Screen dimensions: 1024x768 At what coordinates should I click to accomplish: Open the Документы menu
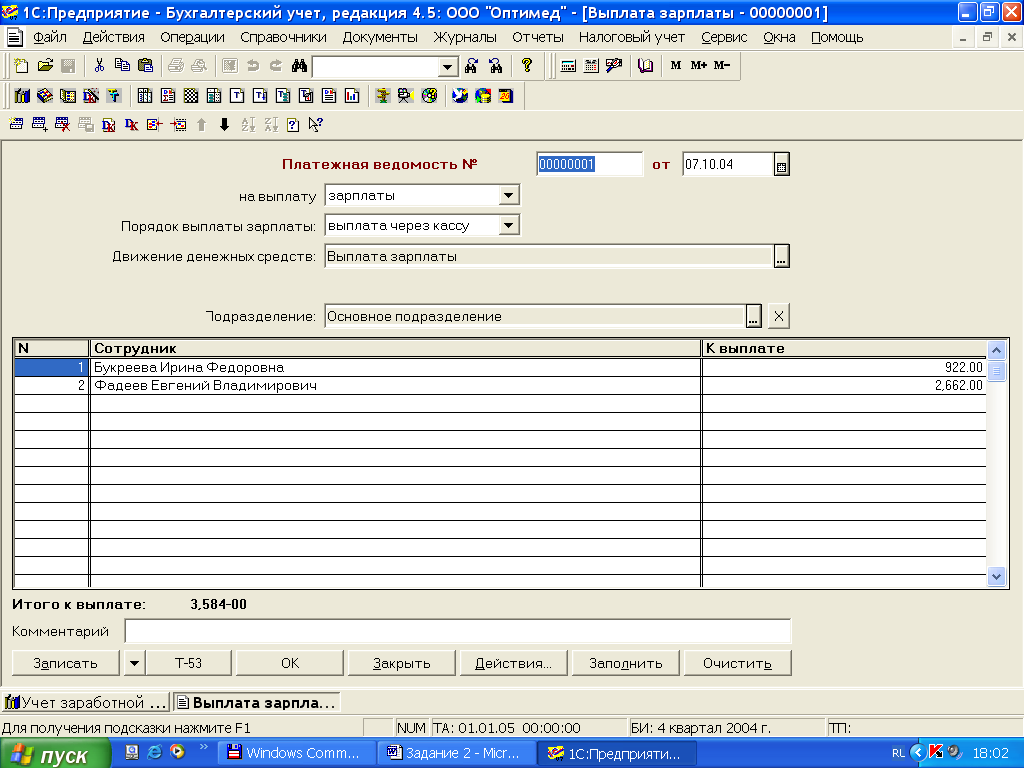(380, 37)
